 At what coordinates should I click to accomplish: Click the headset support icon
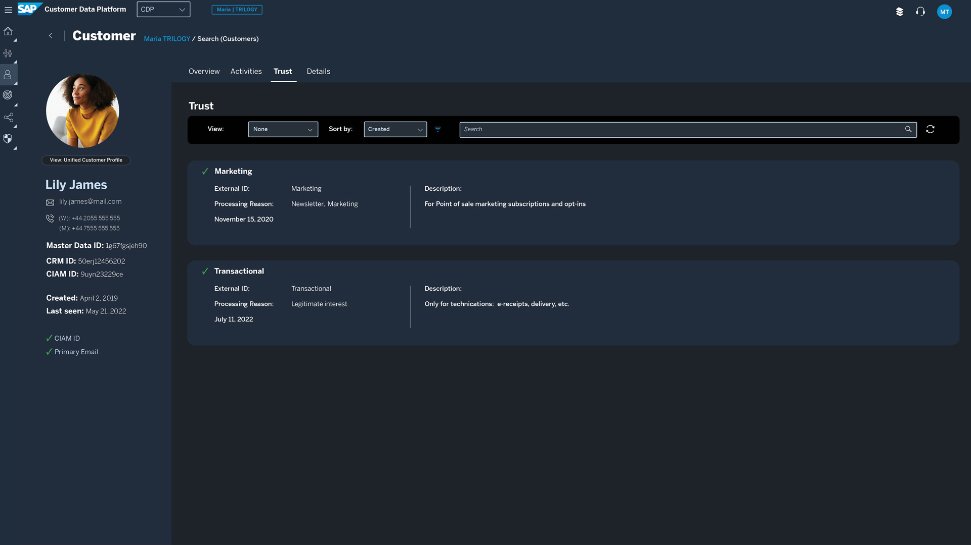920,11
